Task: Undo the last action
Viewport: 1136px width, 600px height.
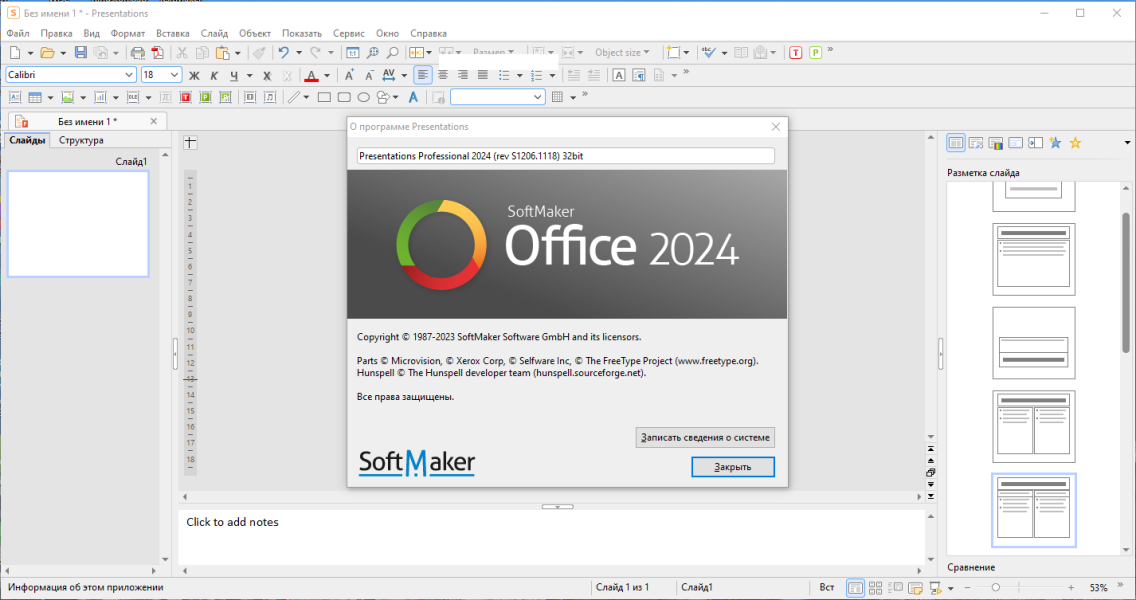Action: (283, 52)
